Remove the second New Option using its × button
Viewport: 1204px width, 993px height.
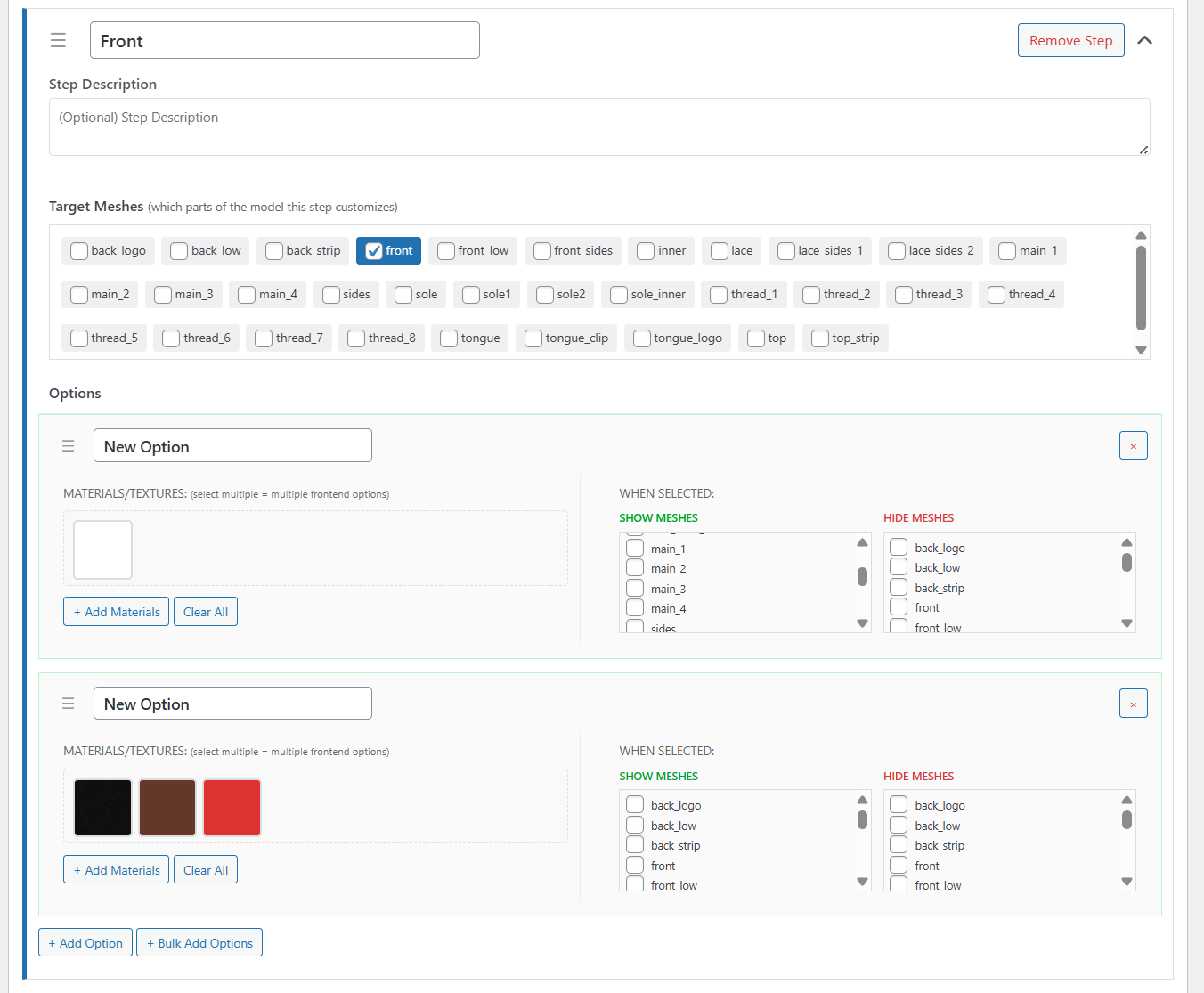point(1133,703)
